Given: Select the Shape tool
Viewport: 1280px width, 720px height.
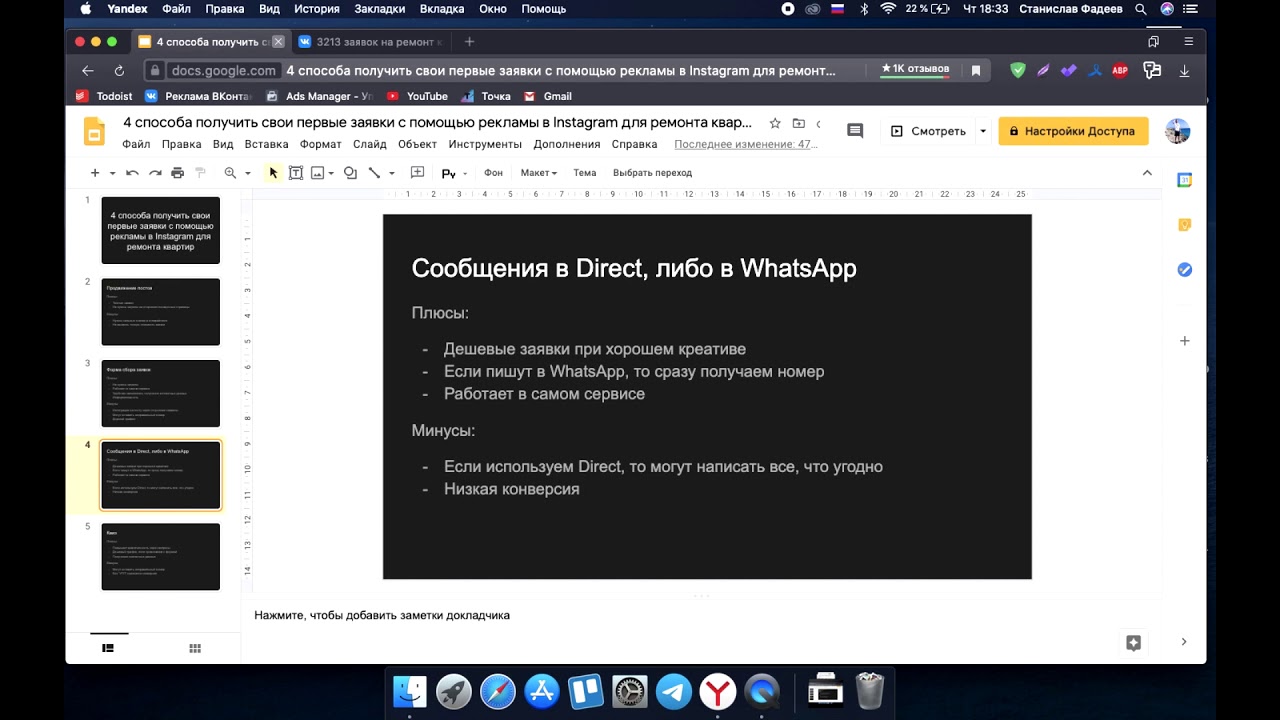Looking at the screenshot, I should [x=350, y=173].
